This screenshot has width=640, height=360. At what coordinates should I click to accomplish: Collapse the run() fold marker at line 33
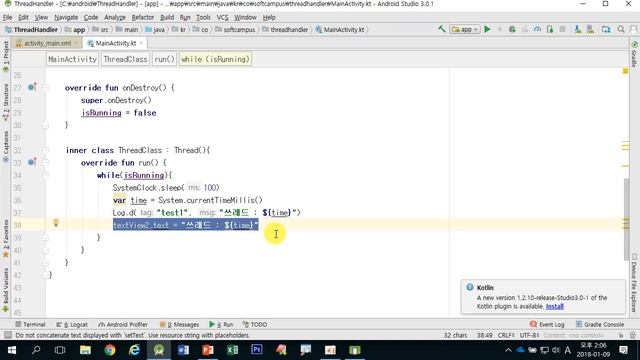[45, 162]
